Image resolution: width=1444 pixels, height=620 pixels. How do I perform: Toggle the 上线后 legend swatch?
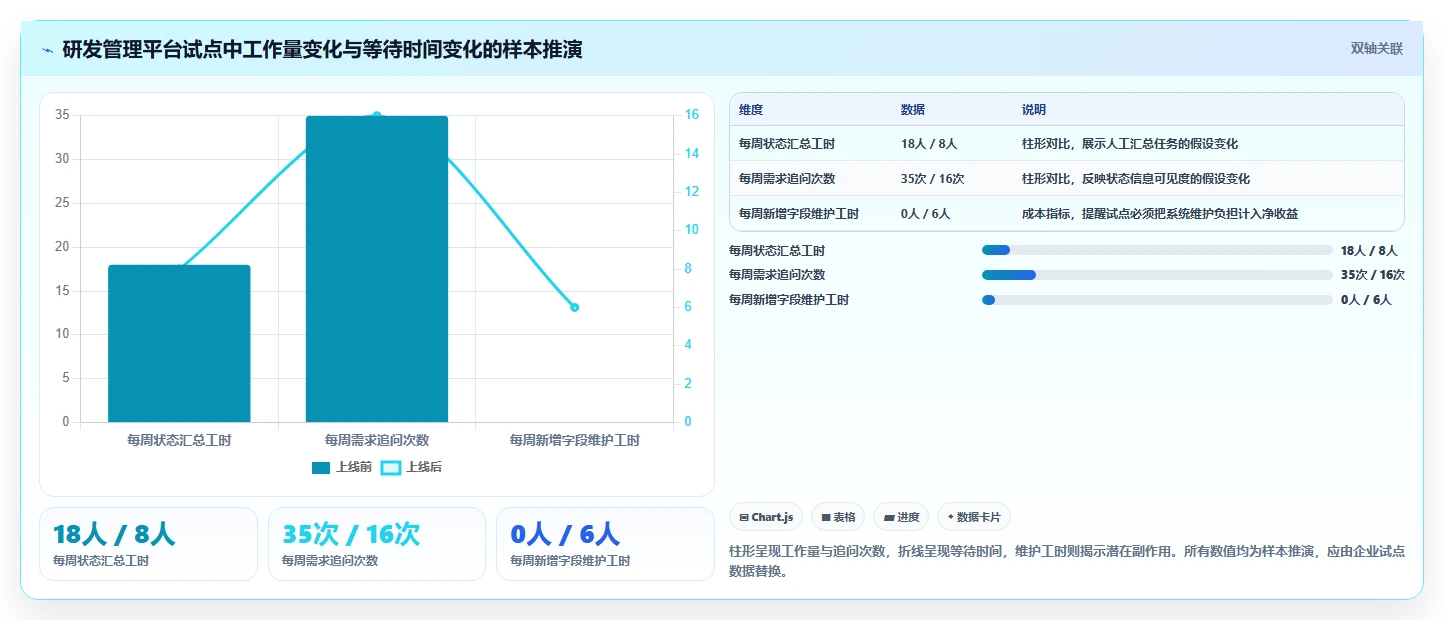(391, 467)
